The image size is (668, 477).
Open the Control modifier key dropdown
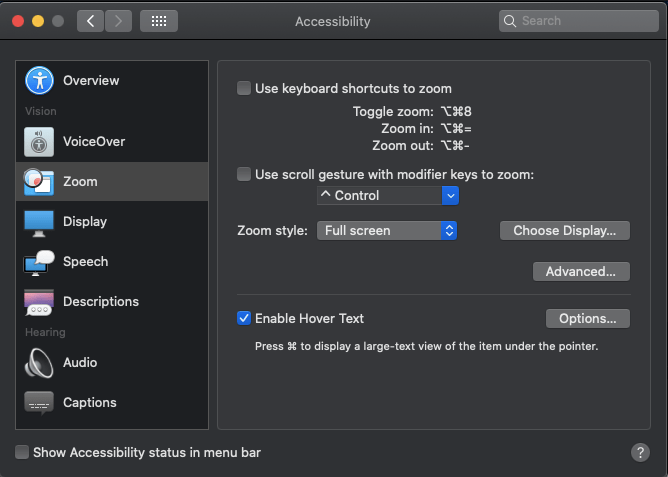pyautogui.click(x=388, y=196)
